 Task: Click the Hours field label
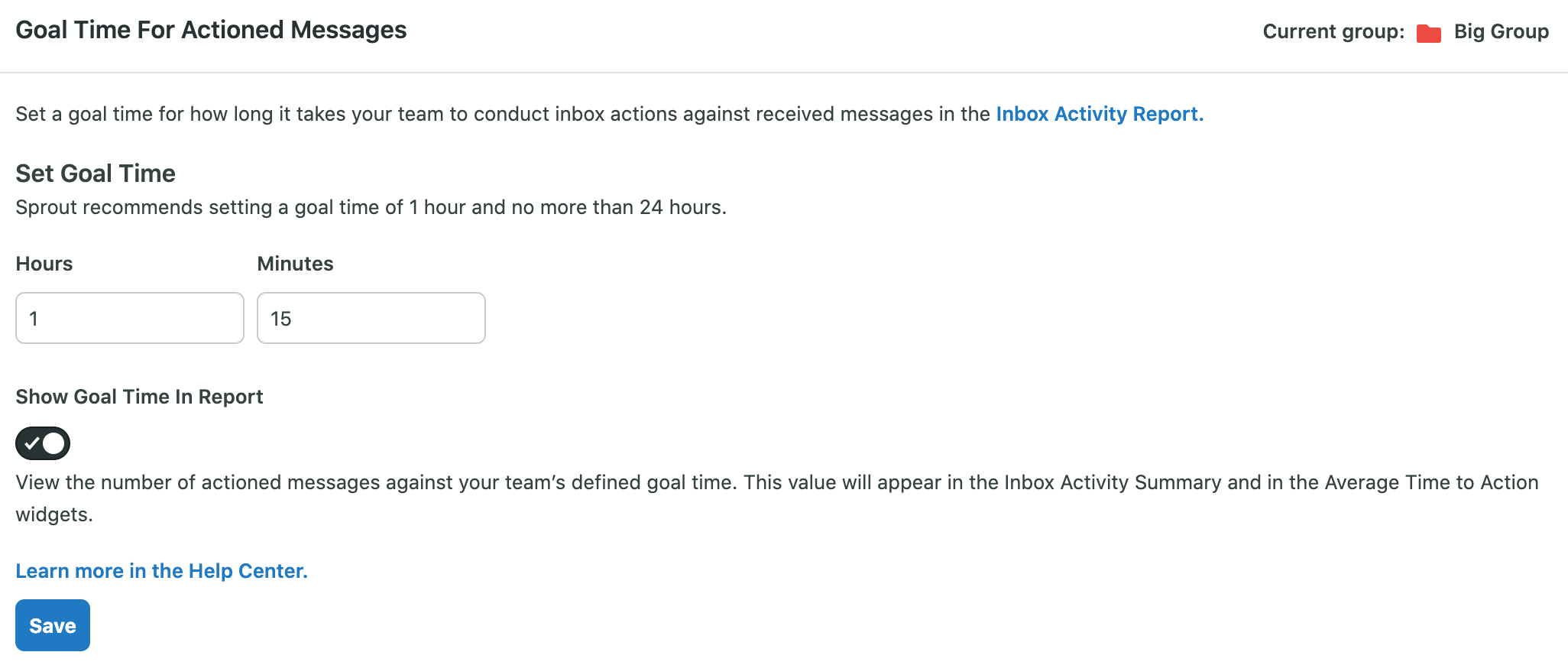(x=44, y=264)
